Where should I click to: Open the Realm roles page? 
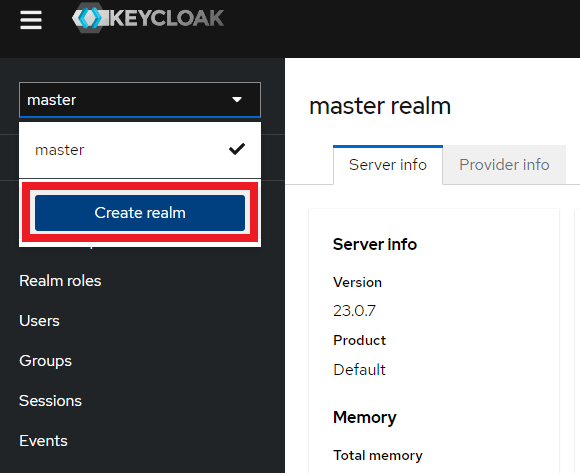pyautogui.click(x=60, y=281)
